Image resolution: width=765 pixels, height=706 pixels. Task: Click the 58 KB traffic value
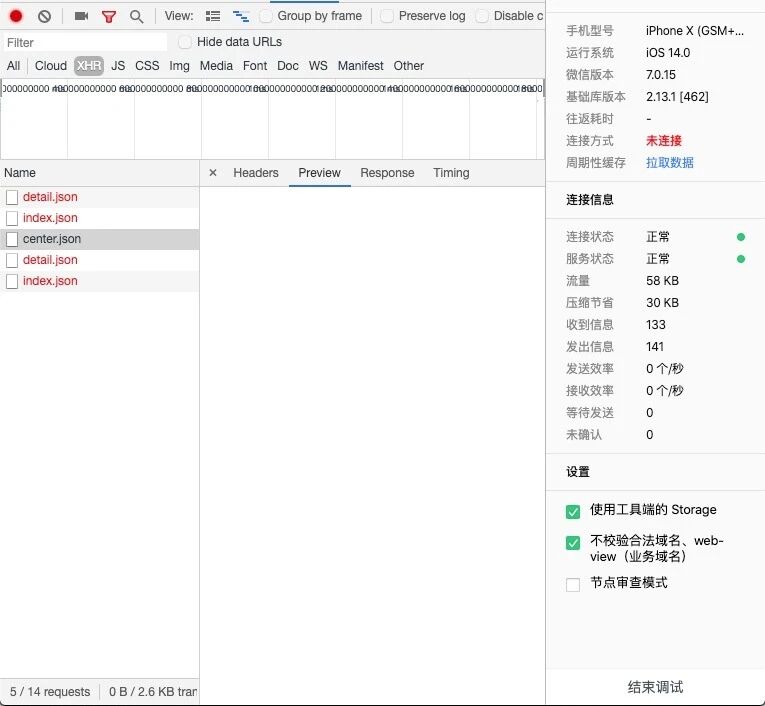[x=662, y=281]
